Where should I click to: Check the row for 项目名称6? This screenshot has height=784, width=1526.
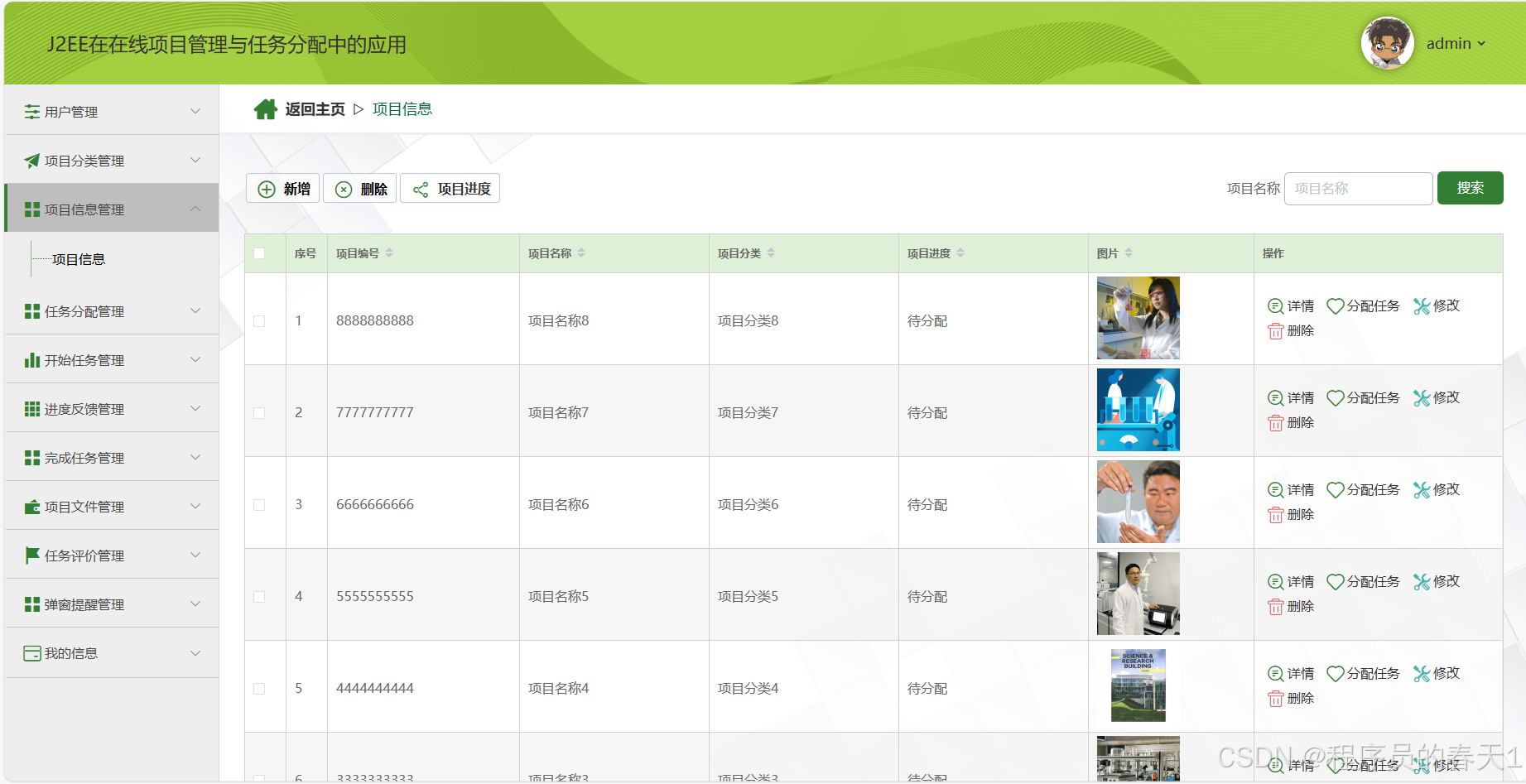pyautogui.click(x=259, y=505)
